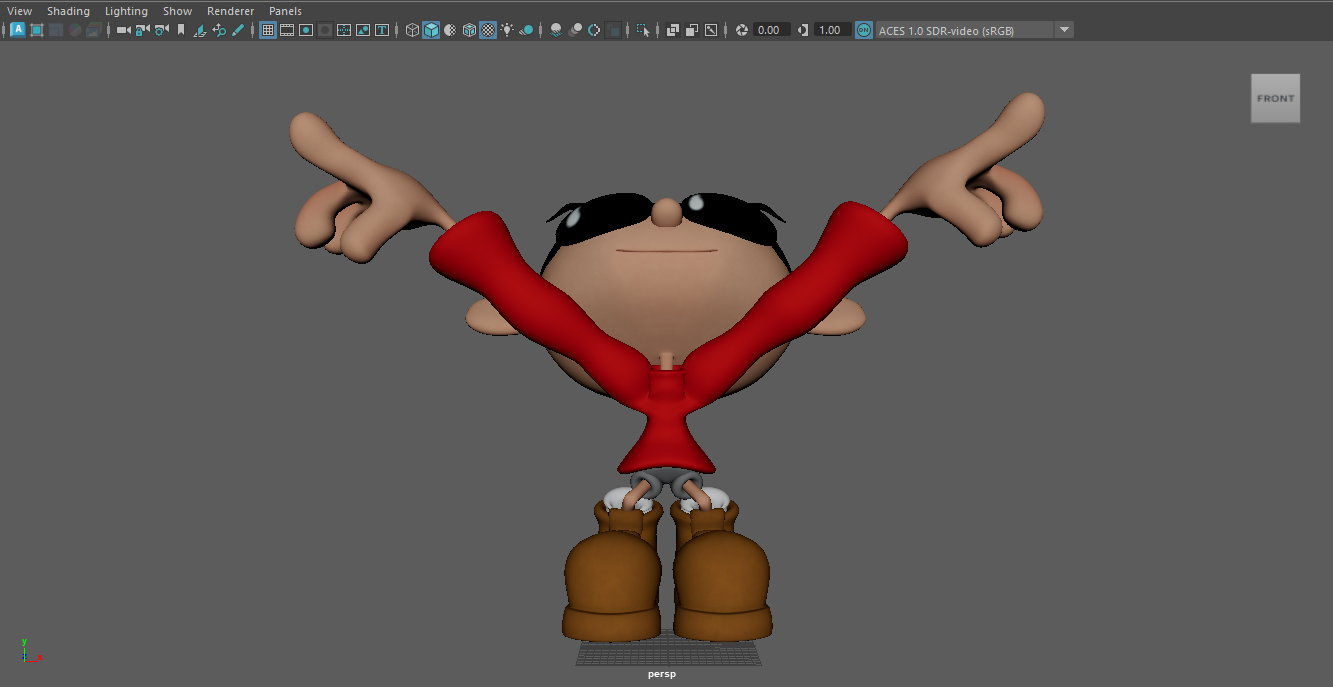Open the View menu
1333x687 pixels.
(x=19, y=11)
